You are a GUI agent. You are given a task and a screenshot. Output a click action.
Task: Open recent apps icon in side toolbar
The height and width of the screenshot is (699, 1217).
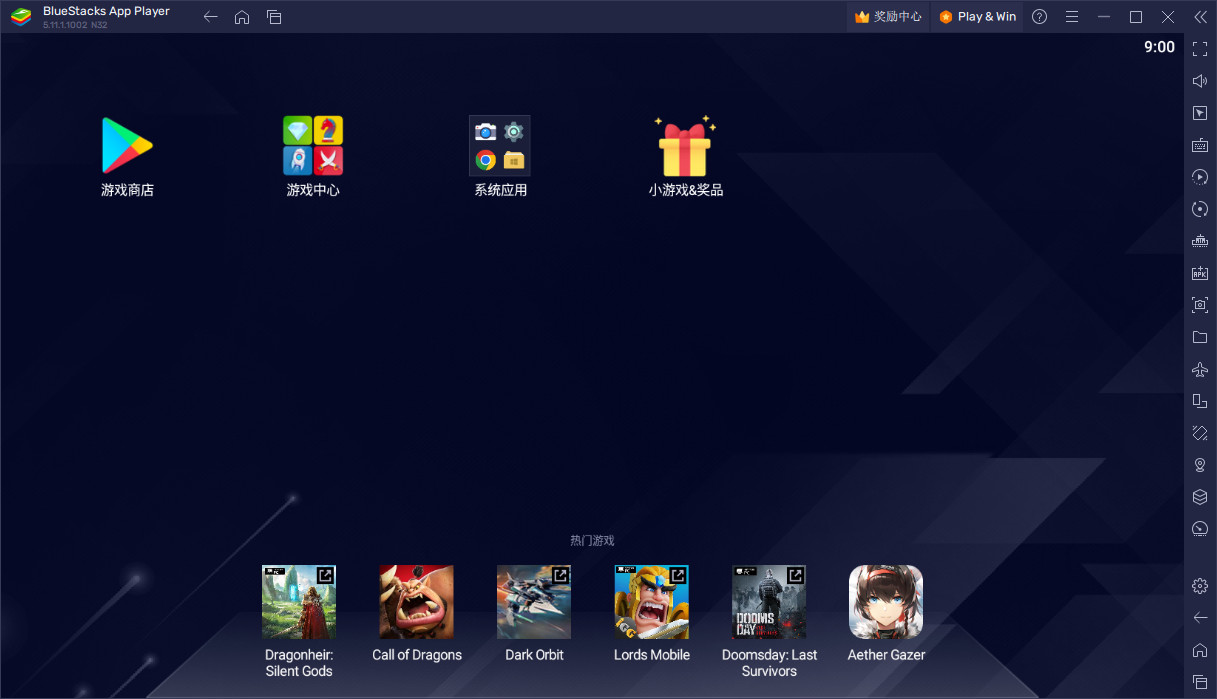pyautogui.click(x=1200, y=681)
